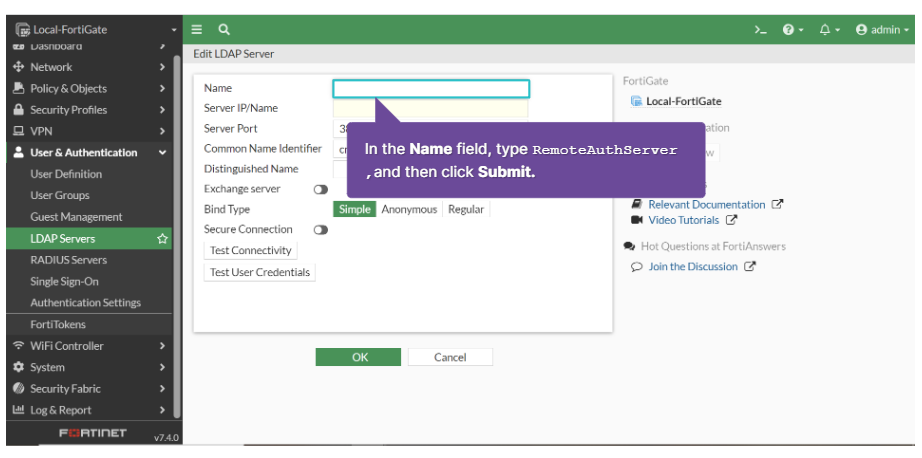Click the WiFi Controller icon
This screenshot has height=458, width=922.
click(x=19, y=346)
